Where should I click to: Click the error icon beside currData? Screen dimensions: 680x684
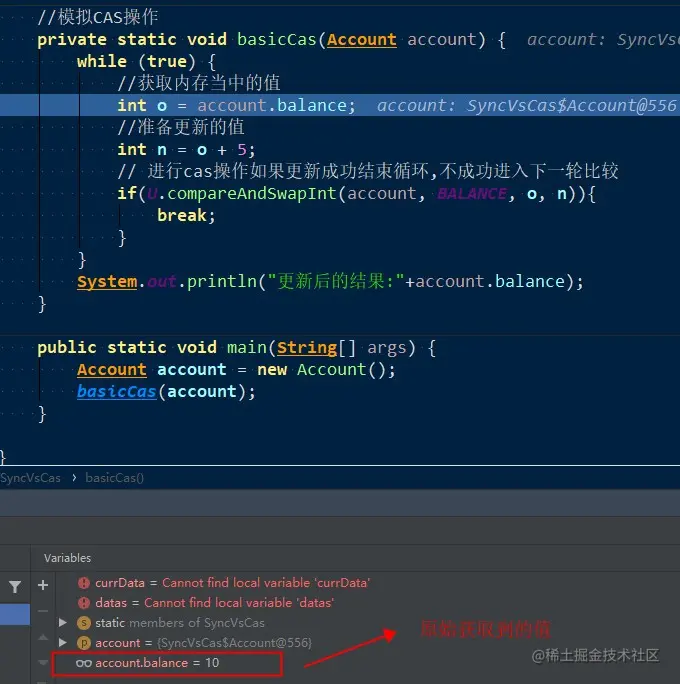(x=84, y=583)
